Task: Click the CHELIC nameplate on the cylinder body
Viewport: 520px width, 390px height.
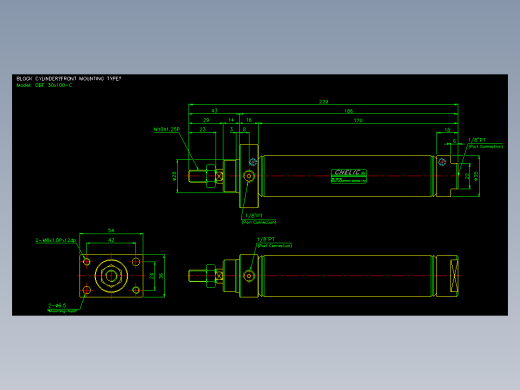Action: click(x=349, y=176)
